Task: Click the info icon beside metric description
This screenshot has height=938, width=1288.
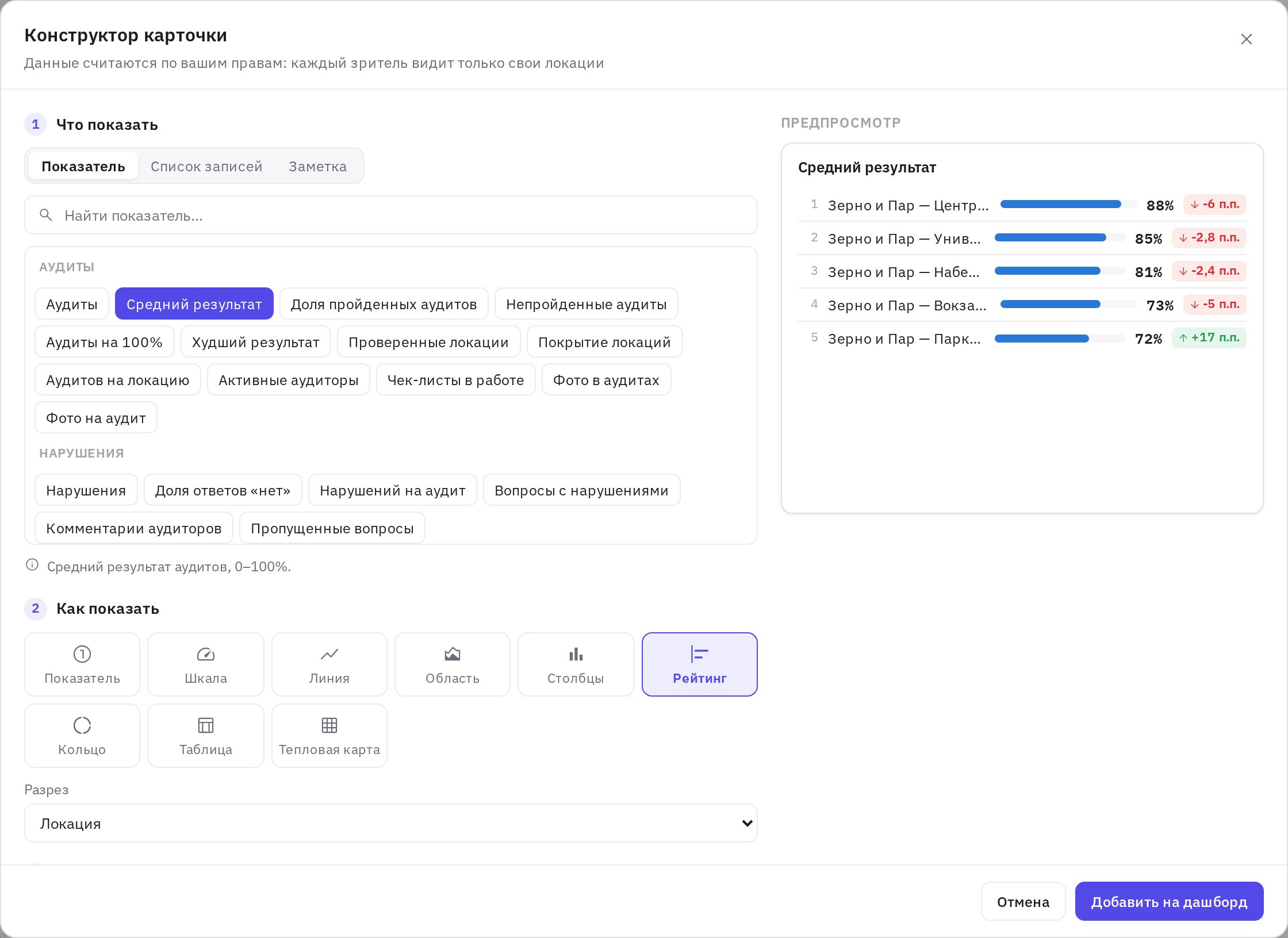Action: [32, 565]
